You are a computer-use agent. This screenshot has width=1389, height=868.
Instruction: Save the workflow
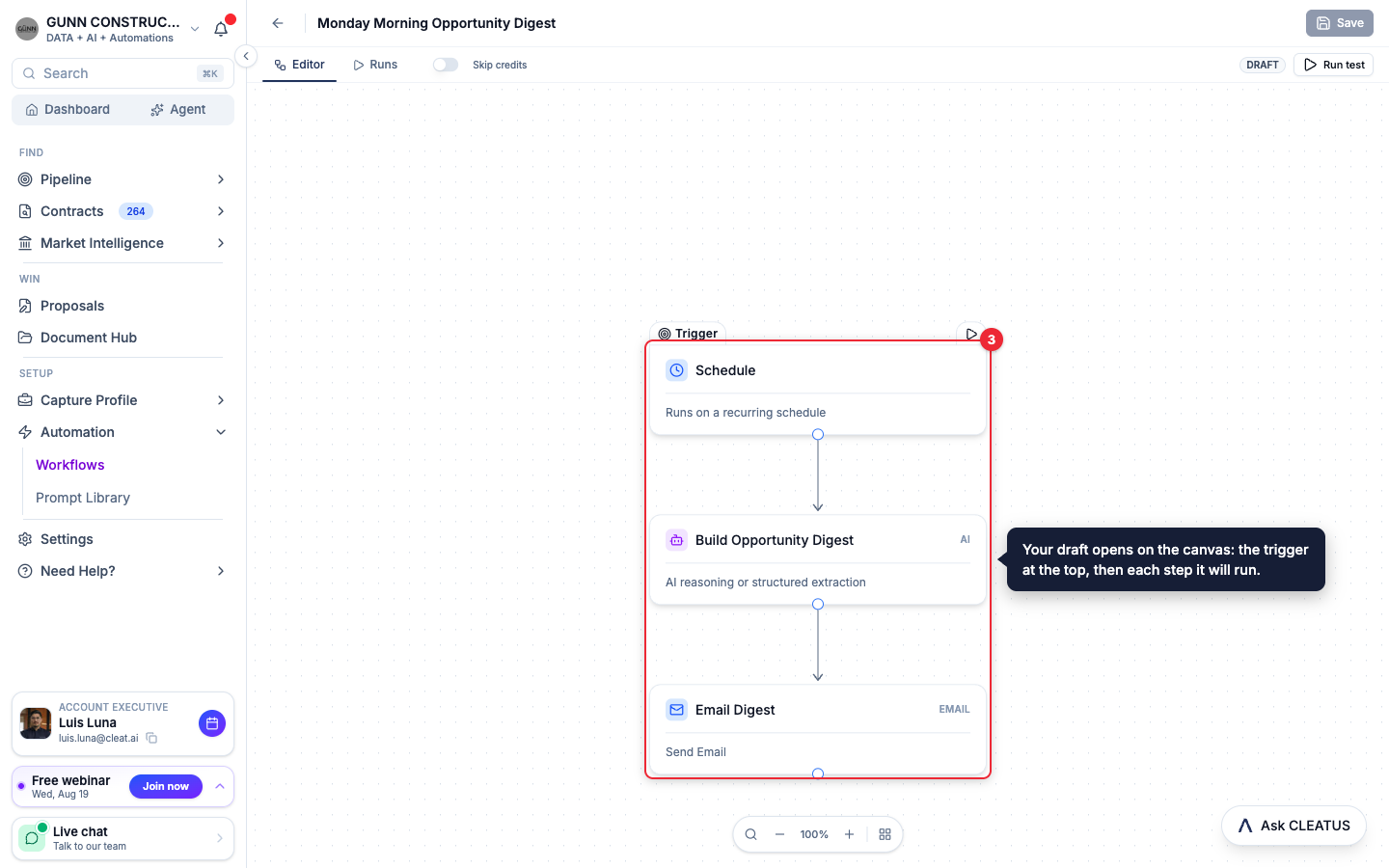tap(1340, 23)
